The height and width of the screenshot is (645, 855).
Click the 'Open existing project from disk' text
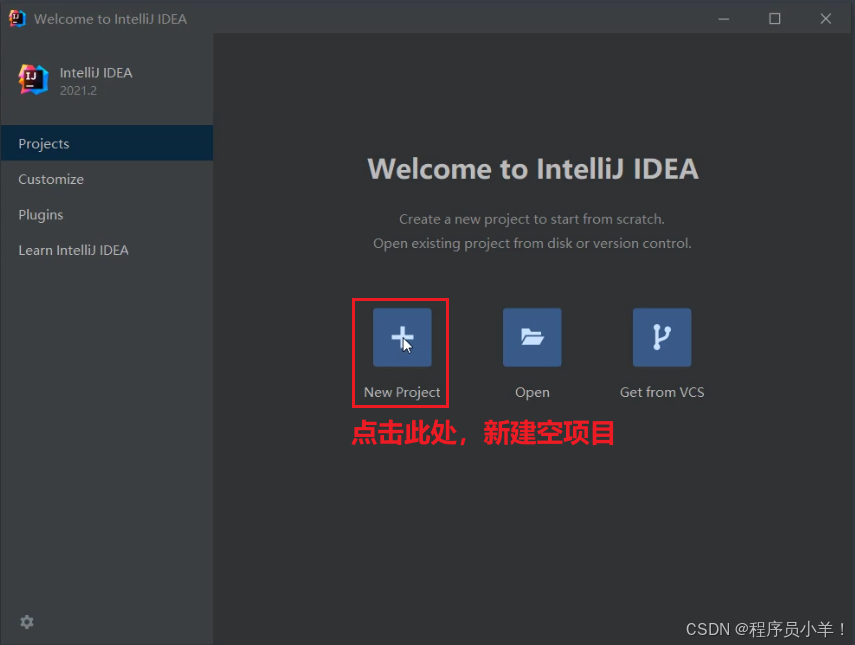click(532, 243)
